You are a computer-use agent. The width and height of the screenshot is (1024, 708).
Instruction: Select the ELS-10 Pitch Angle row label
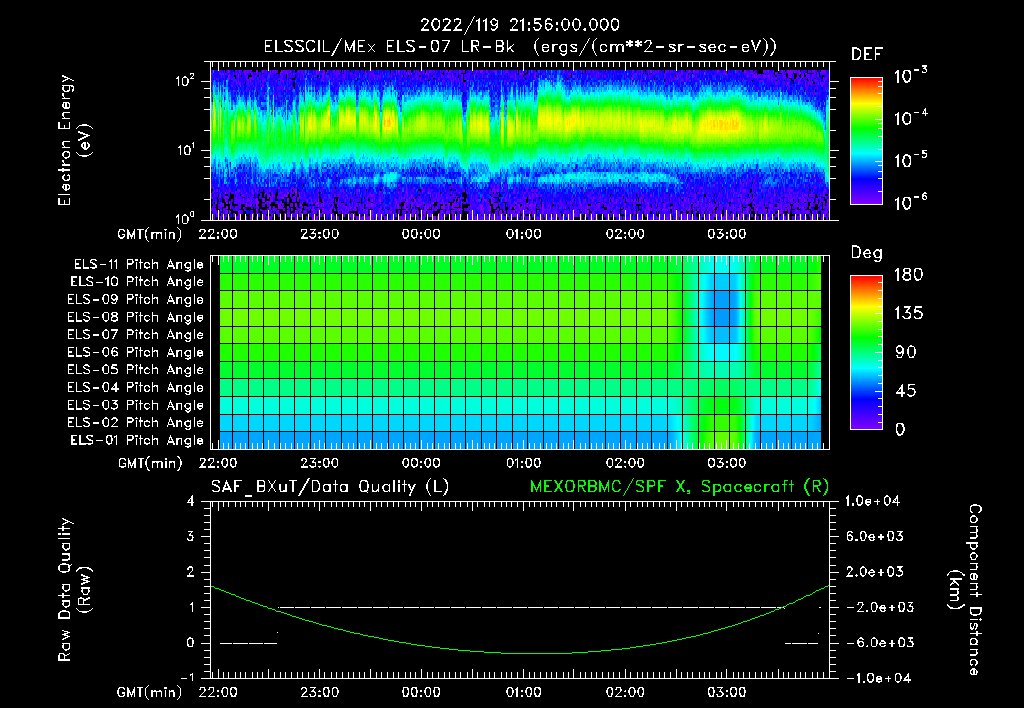coord(137,282)
